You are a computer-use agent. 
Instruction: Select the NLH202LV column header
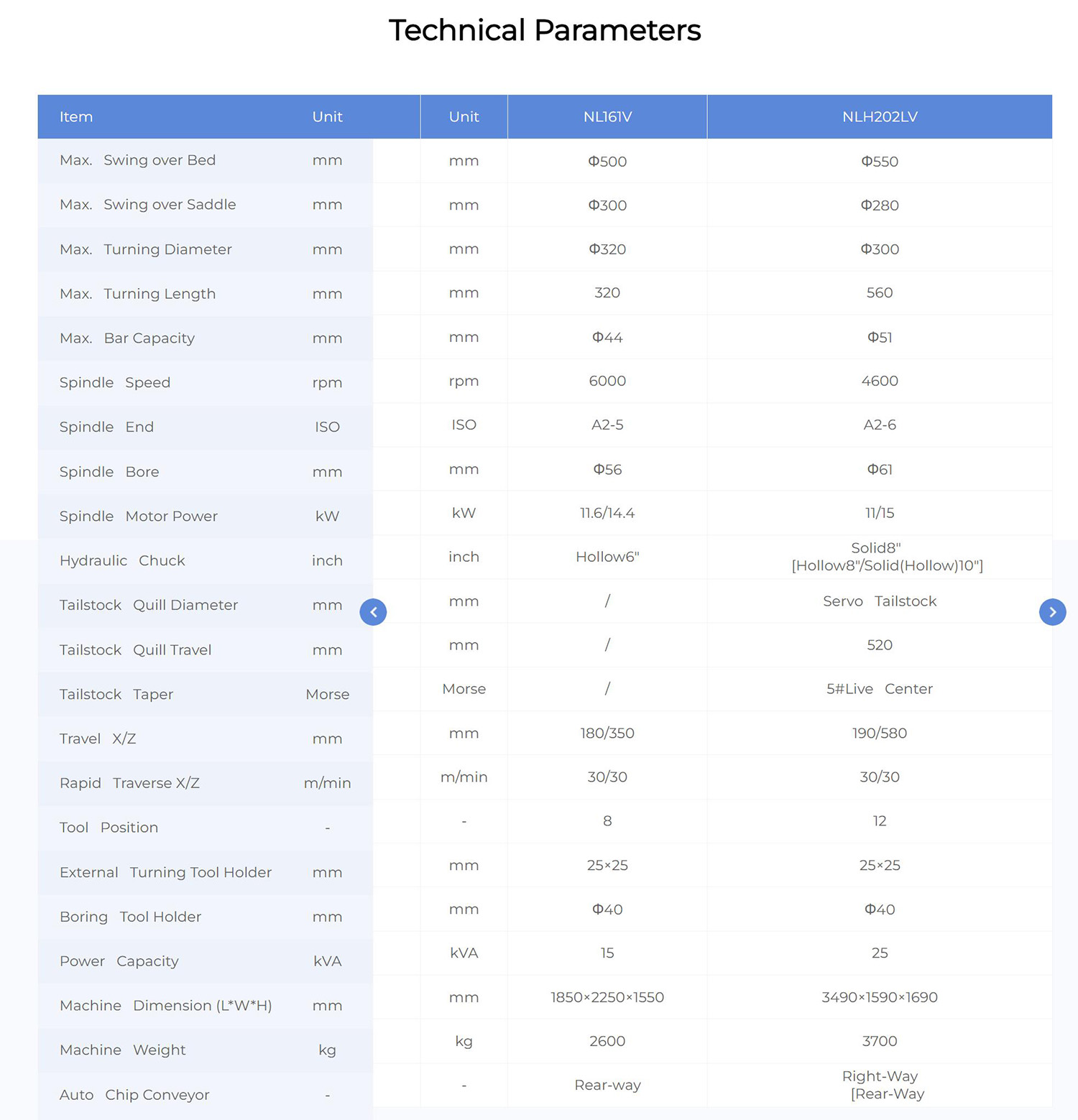click(x=880, y=116)
